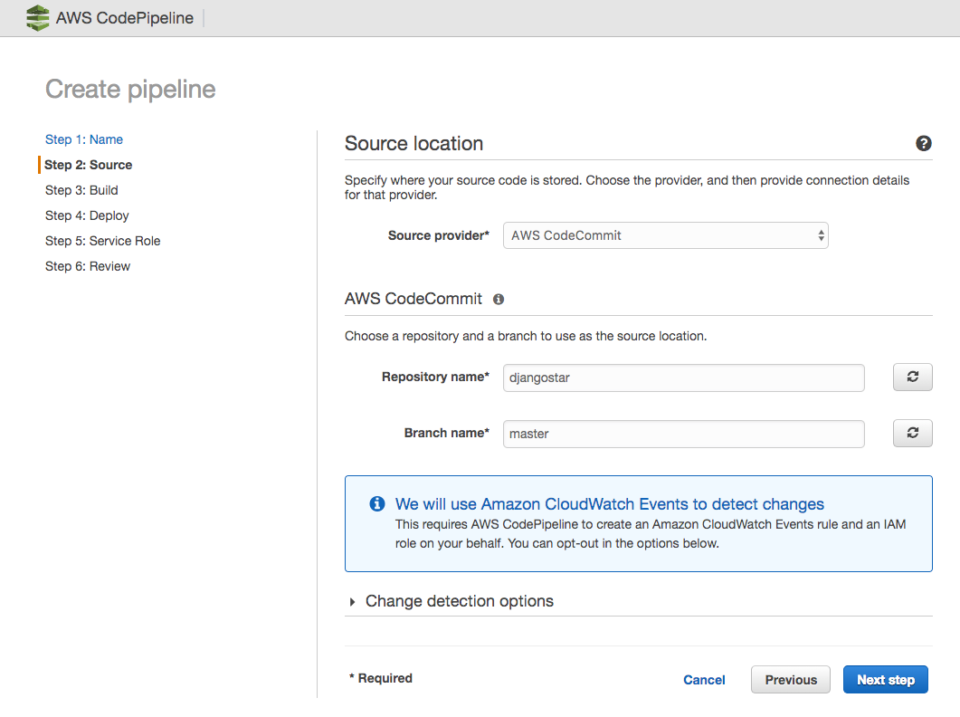The height and width of the screenshot is (717, 960).
Task: Click the Cancel link
Action: pyautogui.click(x=704, y=680)
